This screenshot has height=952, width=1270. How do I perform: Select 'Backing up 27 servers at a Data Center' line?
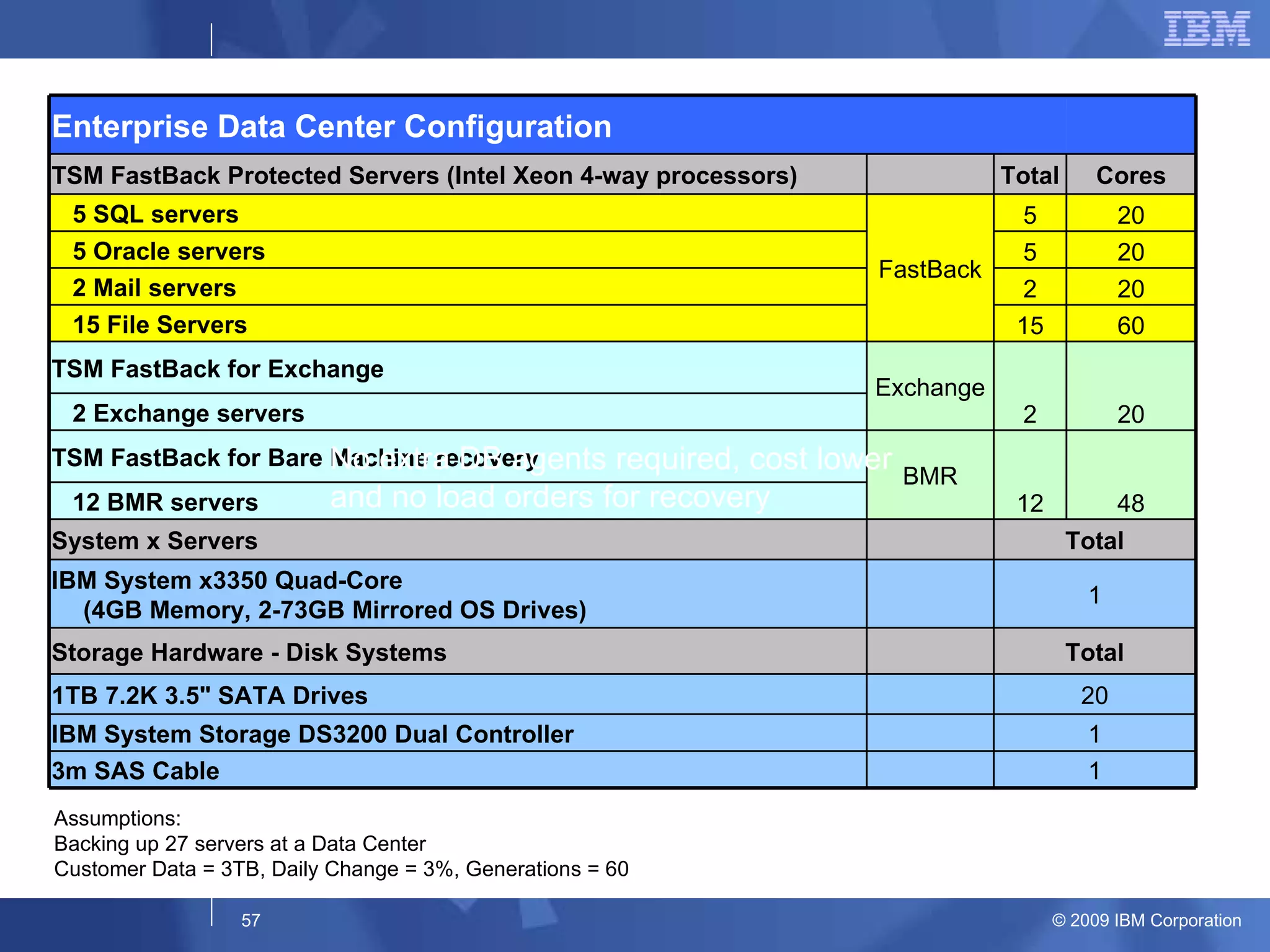(240, 844)
